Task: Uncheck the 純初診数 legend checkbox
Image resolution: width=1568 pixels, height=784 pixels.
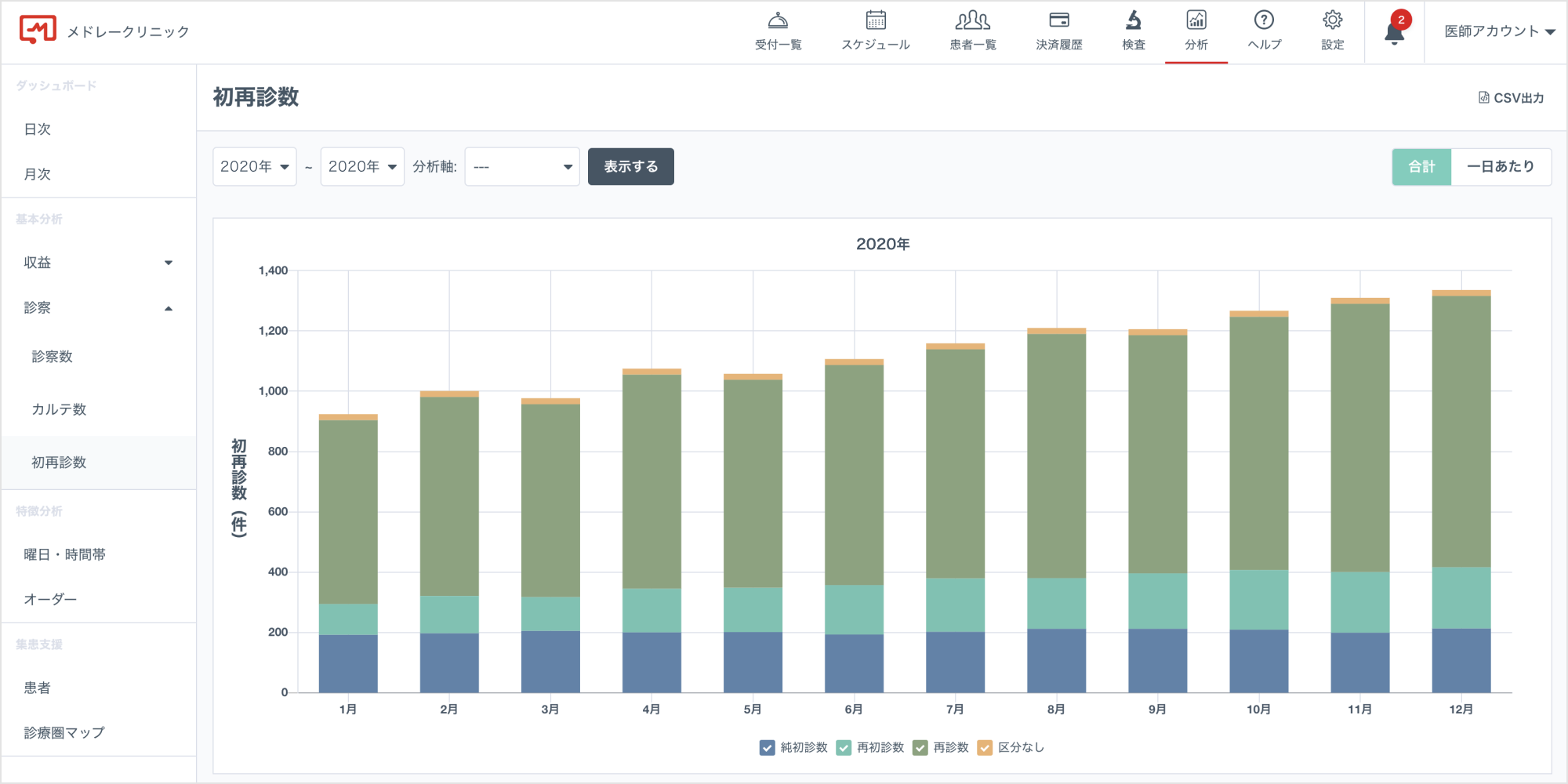Action: [x=767, y=748]
